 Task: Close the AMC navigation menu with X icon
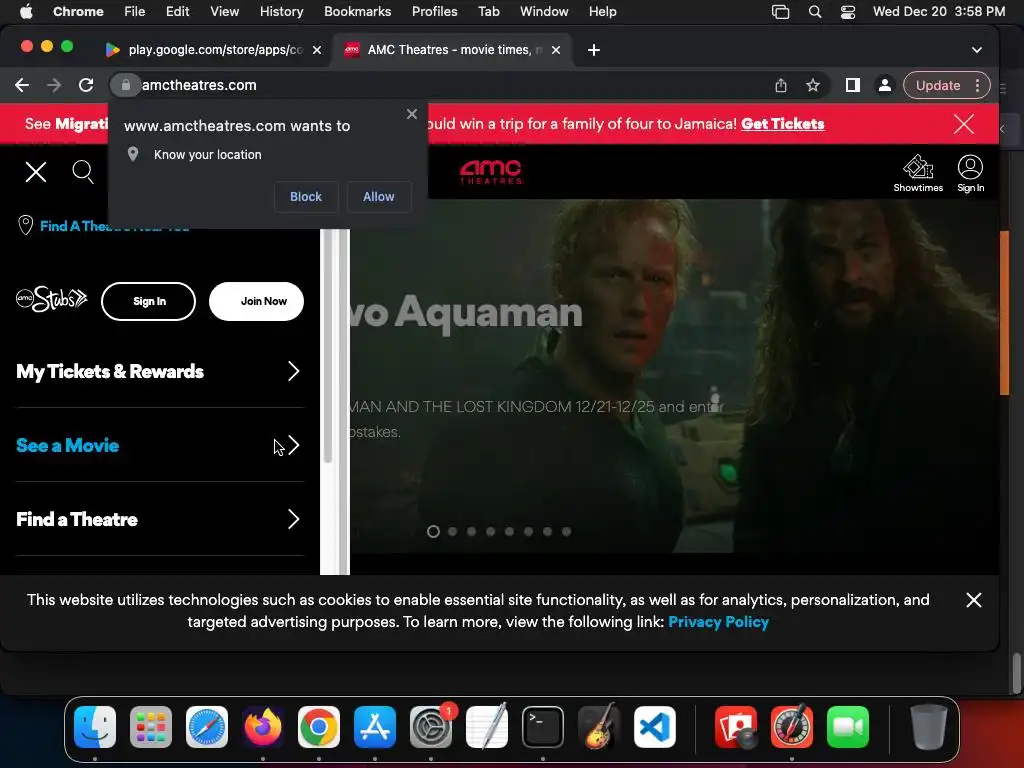click(36, 172)
